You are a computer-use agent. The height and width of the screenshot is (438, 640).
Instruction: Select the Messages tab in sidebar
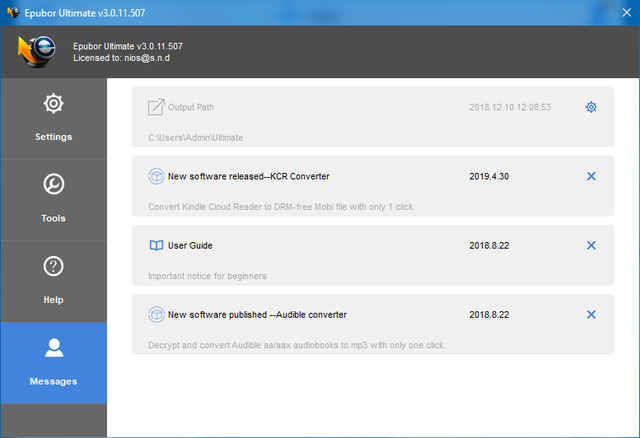point(53,362)
